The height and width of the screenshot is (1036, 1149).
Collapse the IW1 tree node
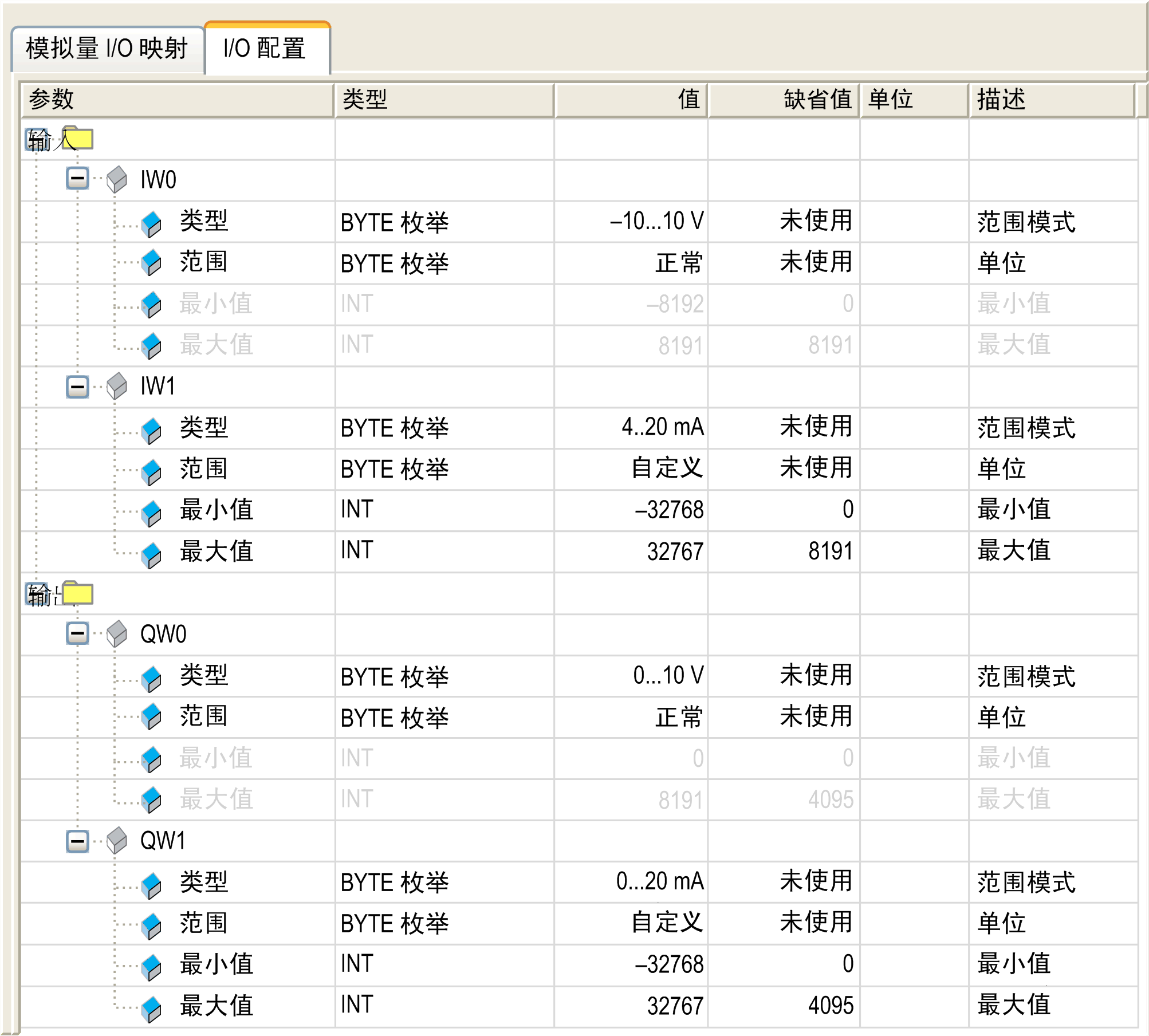click(77, 387)
